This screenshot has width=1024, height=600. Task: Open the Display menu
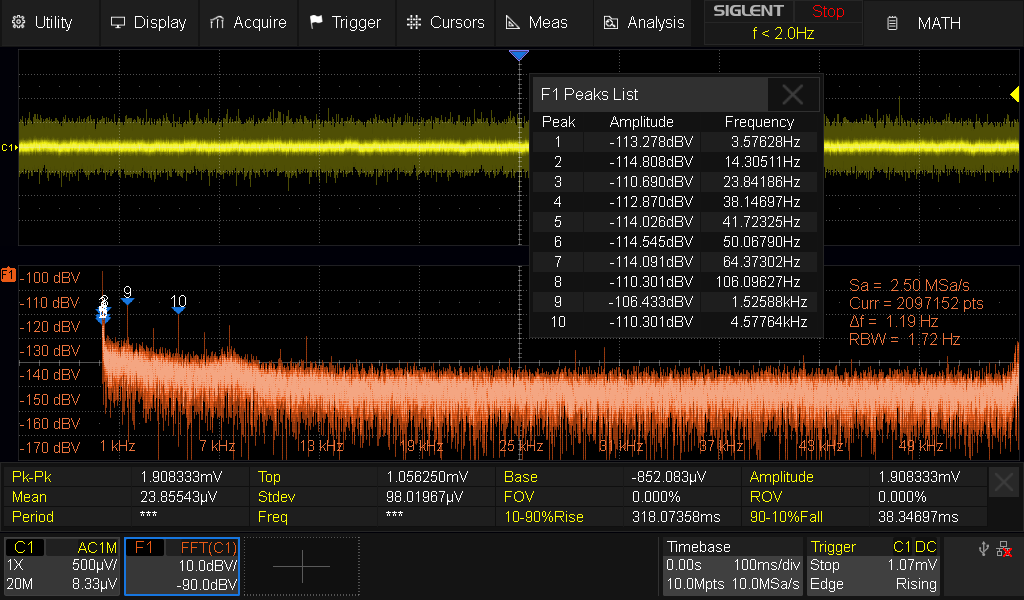pos(148,22)
